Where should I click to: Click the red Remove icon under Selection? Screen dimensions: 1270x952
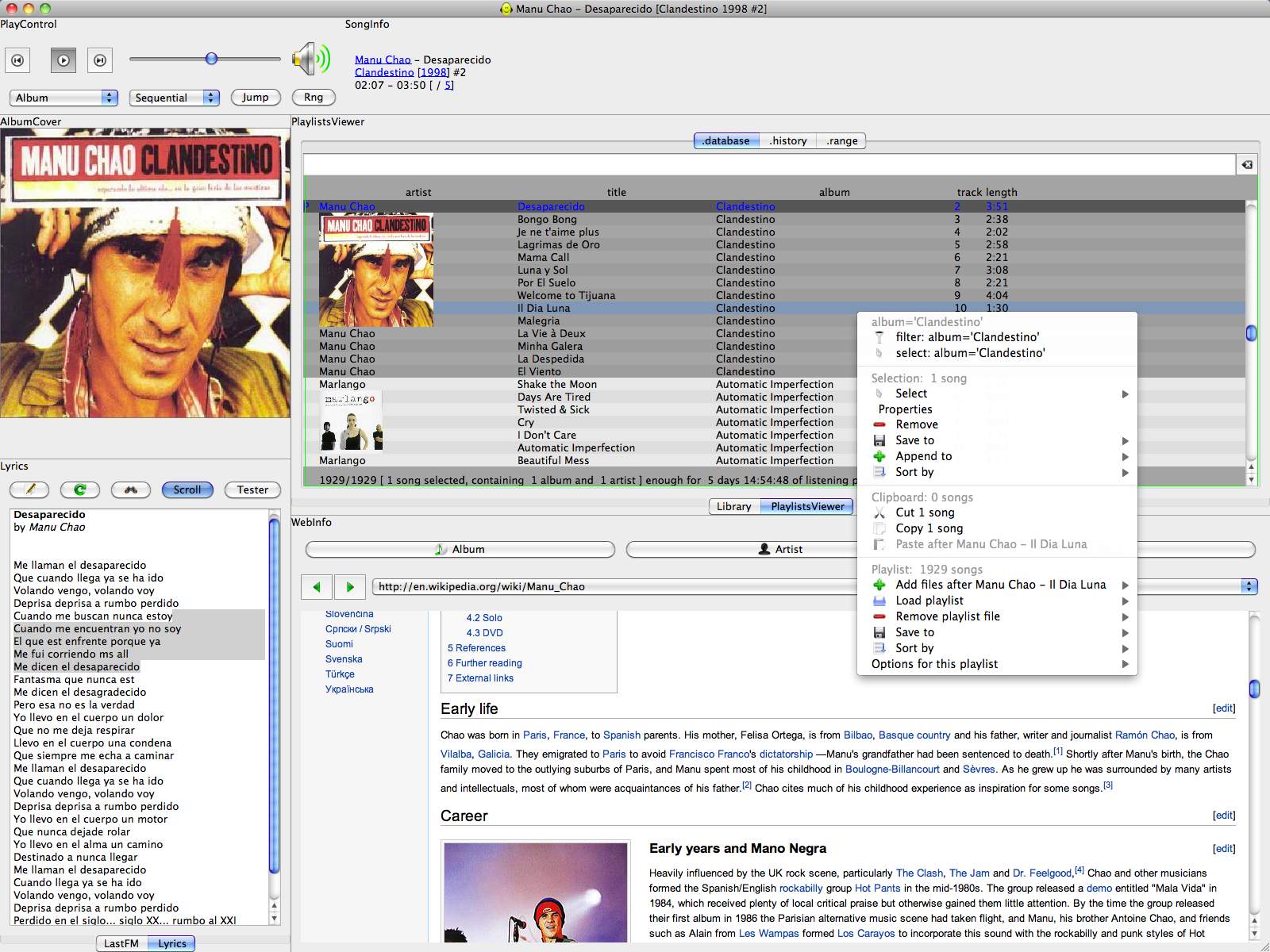pos(879,424)
